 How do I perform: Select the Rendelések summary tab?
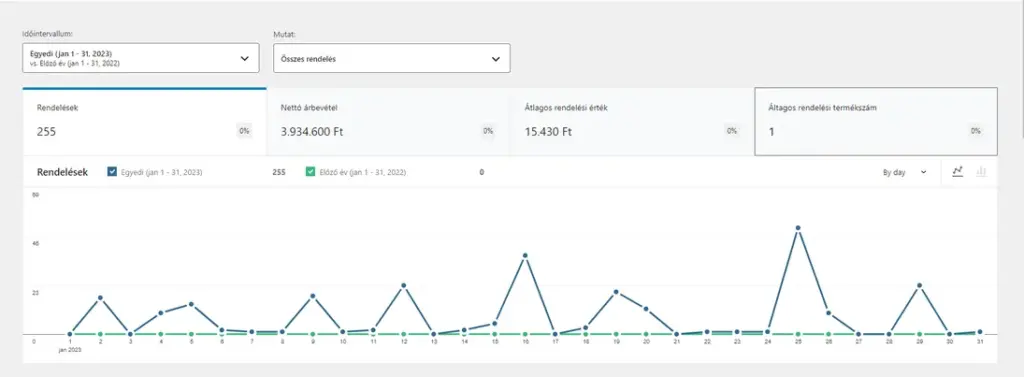point(144,122)
